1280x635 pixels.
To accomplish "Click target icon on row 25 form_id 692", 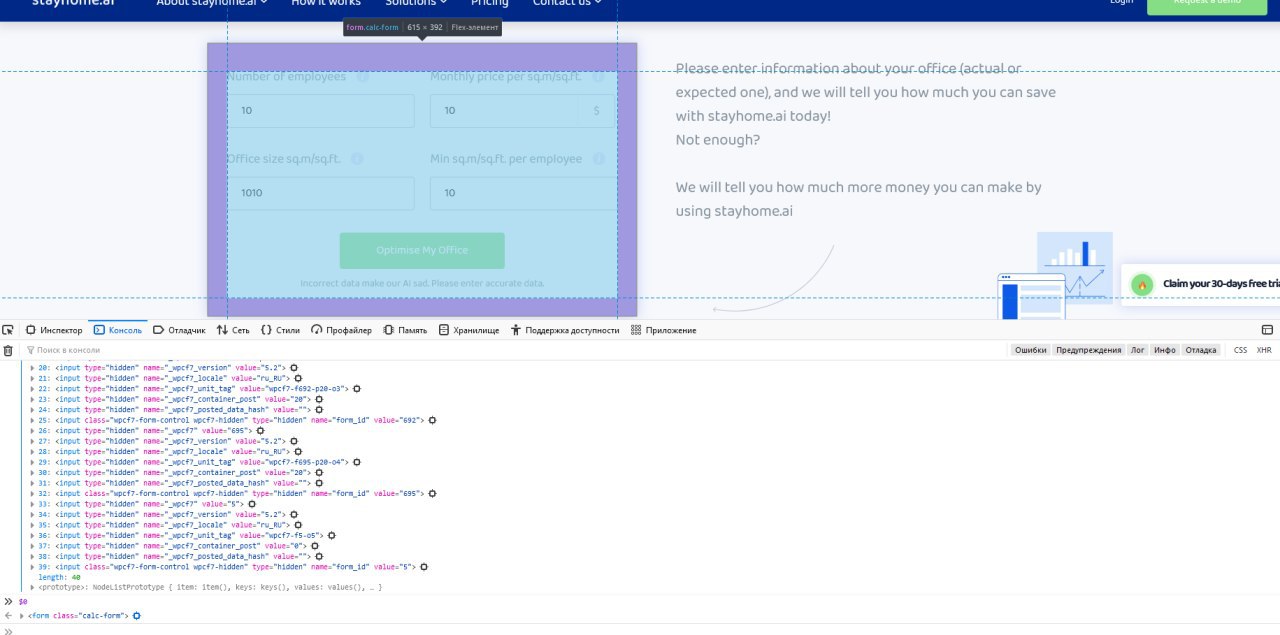I will coord(433,420).
